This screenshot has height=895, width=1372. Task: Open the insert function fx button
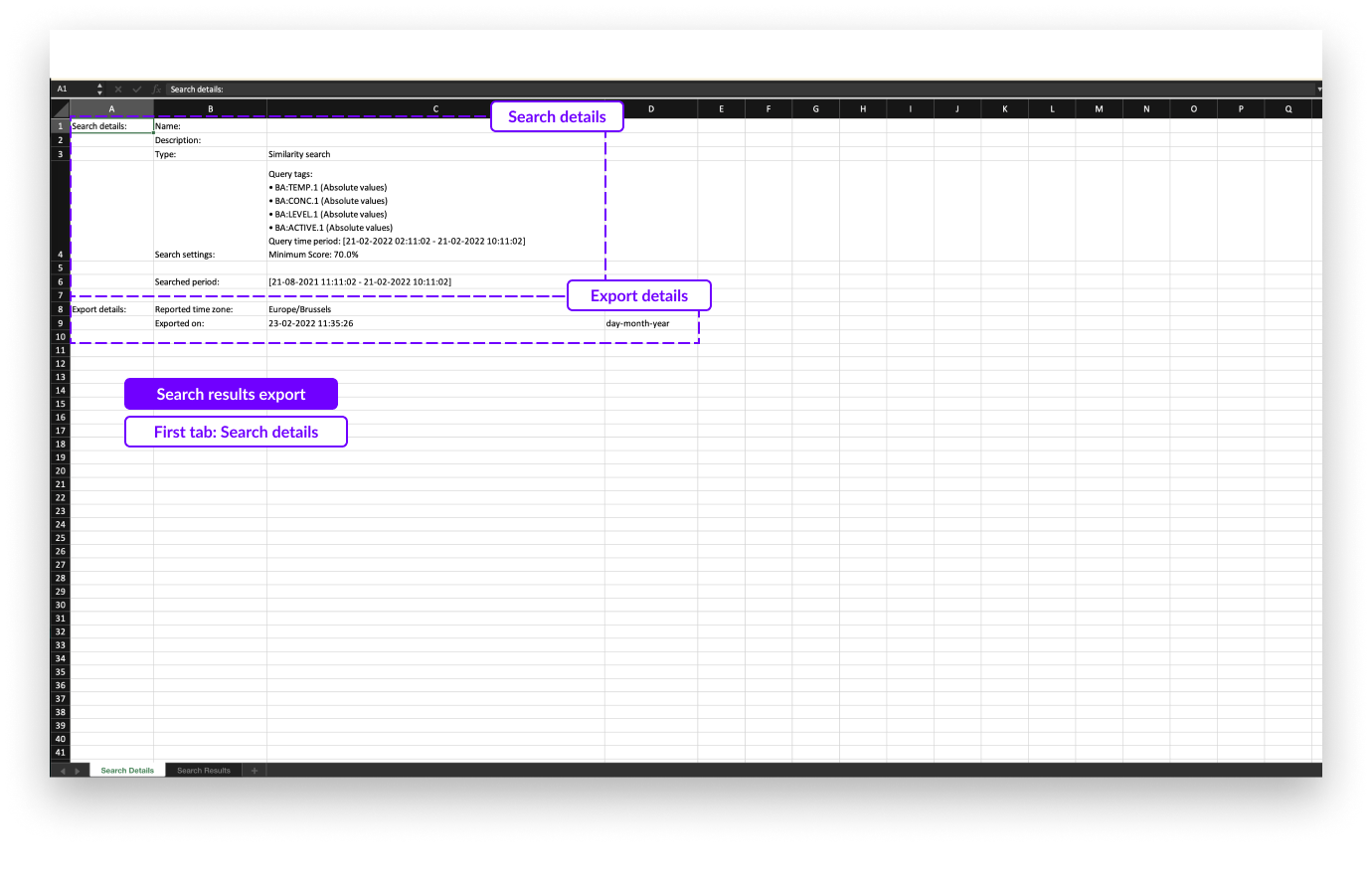pyautogui.click(x=156, y=89)
